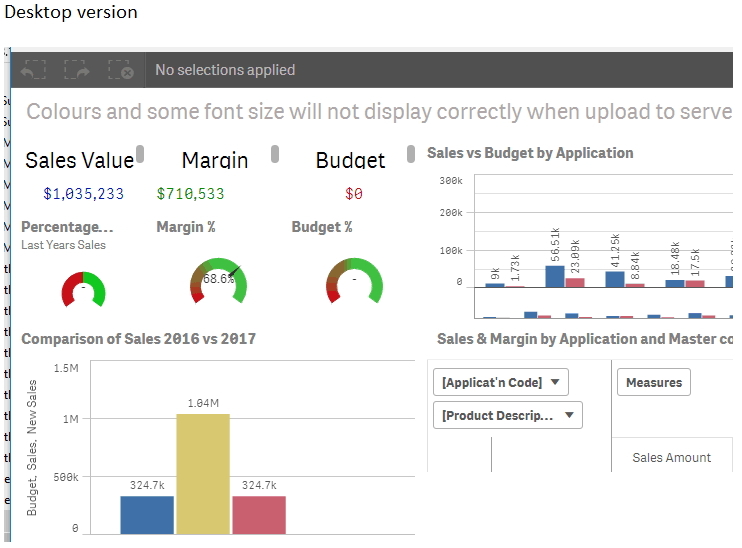Click the step forward selection icon
The height and width of the screenshot is (548, 742).
click(x=77, y=70)
